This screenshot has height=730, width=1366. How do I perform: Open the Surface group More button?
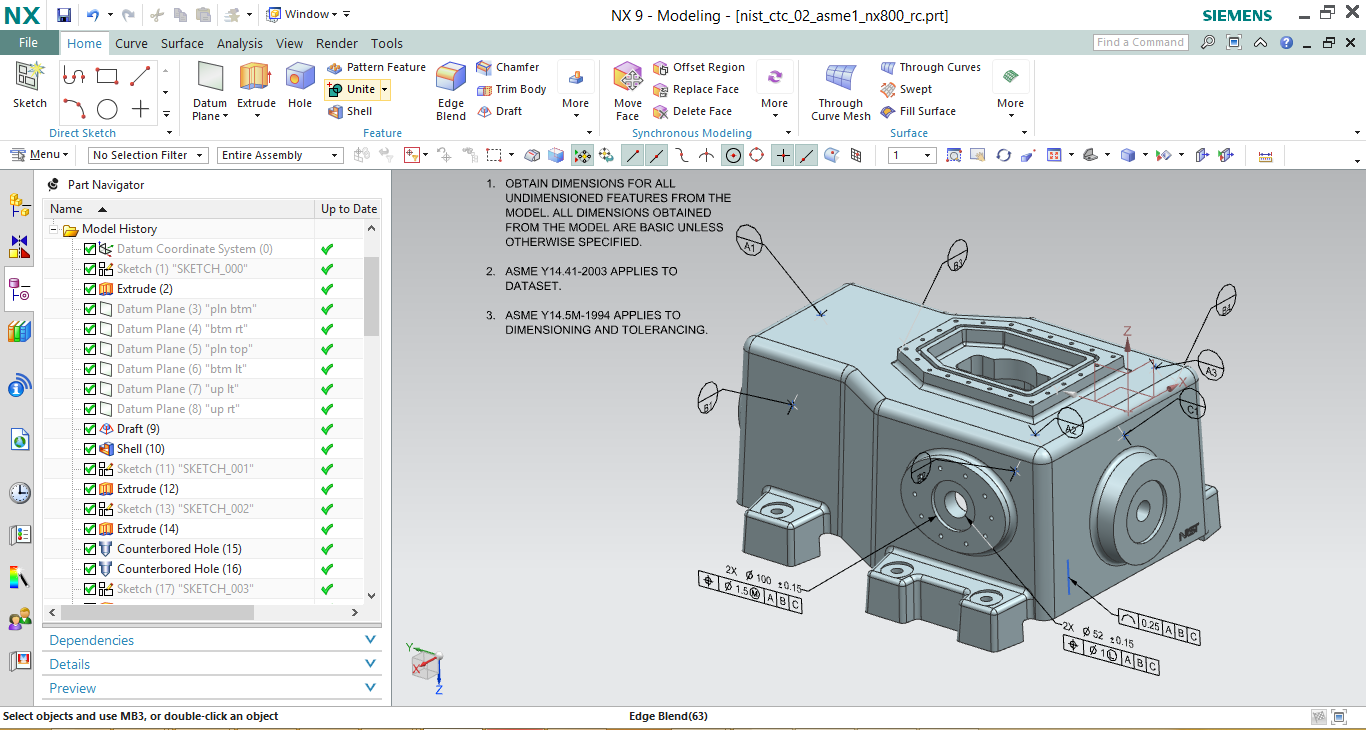[x=1011, y=91]
